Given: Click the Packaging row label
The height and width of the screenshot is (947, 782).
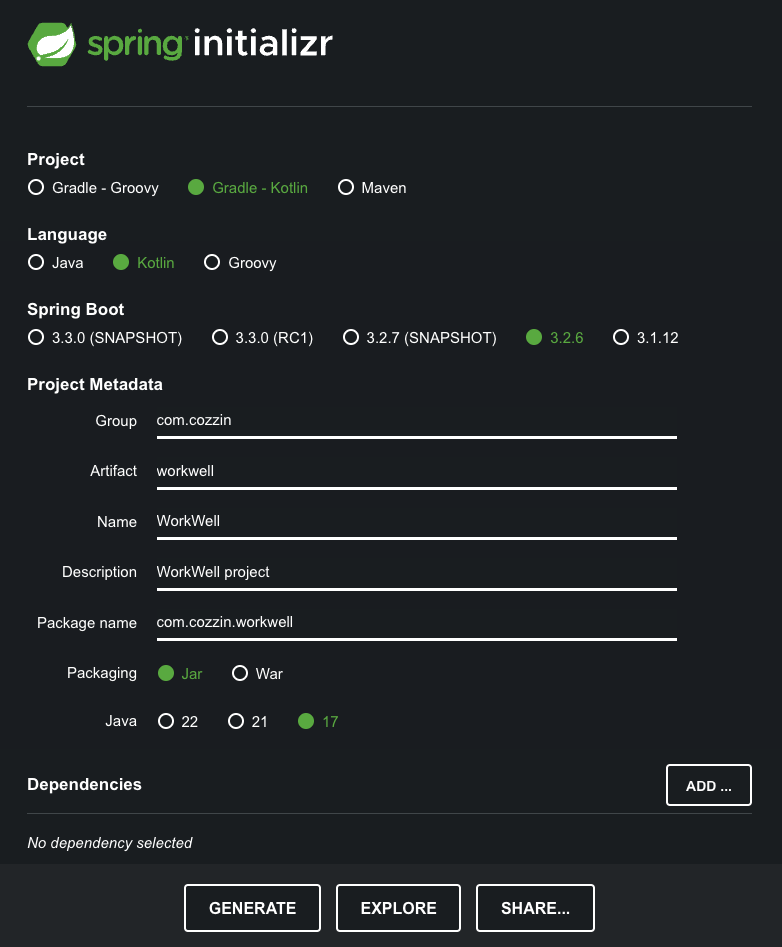Looking at the screenshot, I should [102, 673].
